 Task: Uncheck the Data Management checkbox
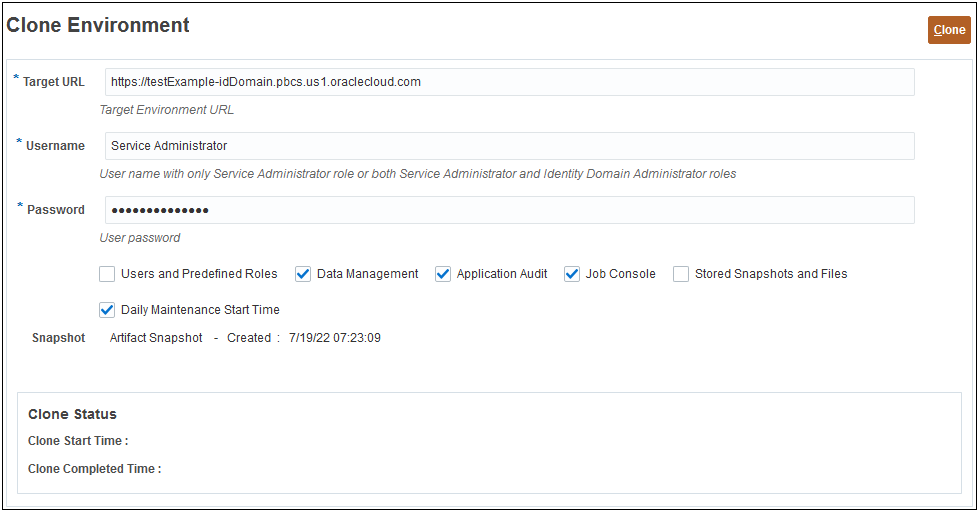point(304,274)
